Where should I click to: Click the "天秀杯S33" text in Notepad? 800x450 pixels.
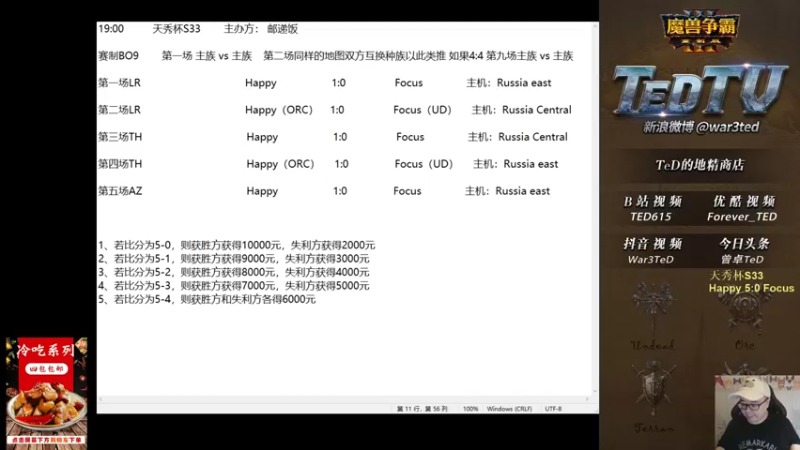click(177, 29)
